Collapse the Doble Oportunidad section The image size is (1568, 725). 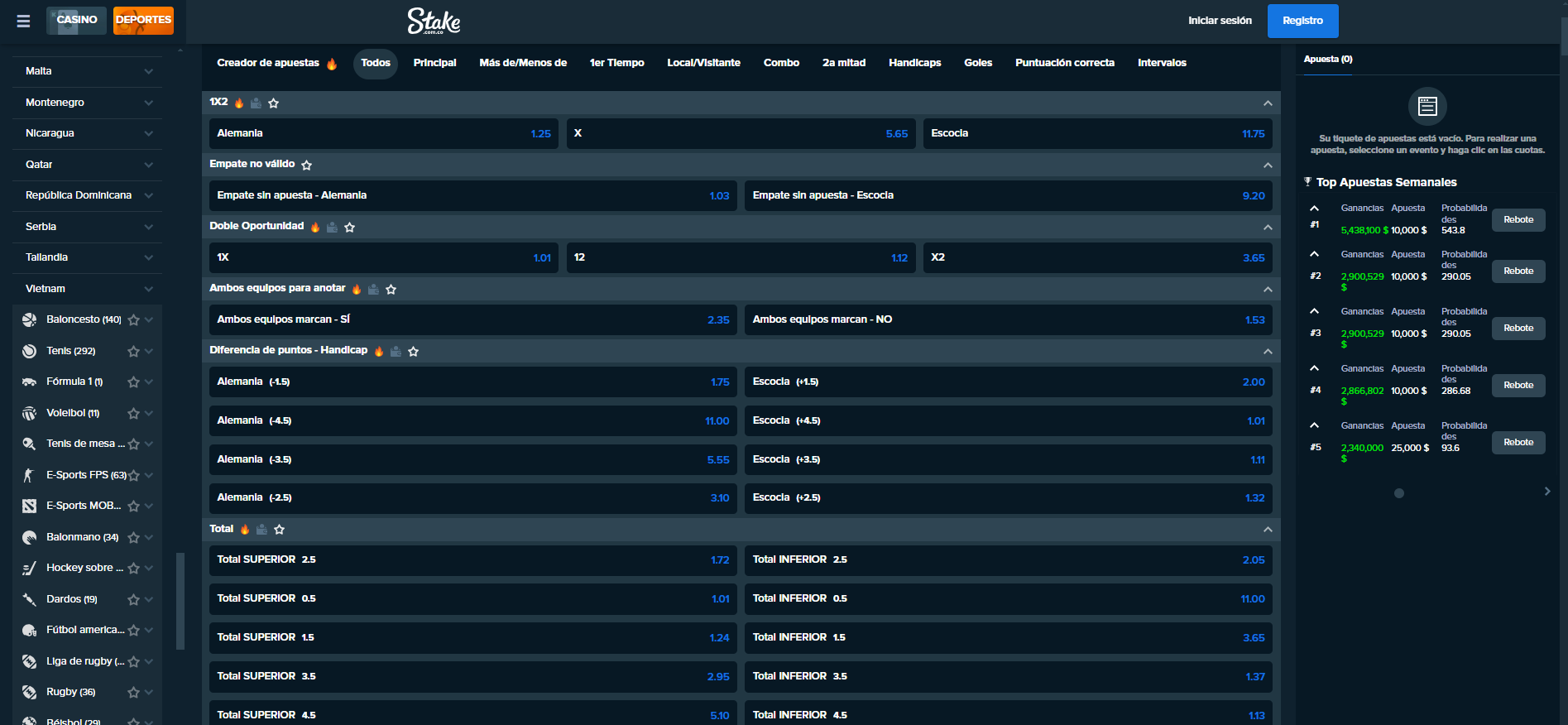click(x=1268, y=227)
